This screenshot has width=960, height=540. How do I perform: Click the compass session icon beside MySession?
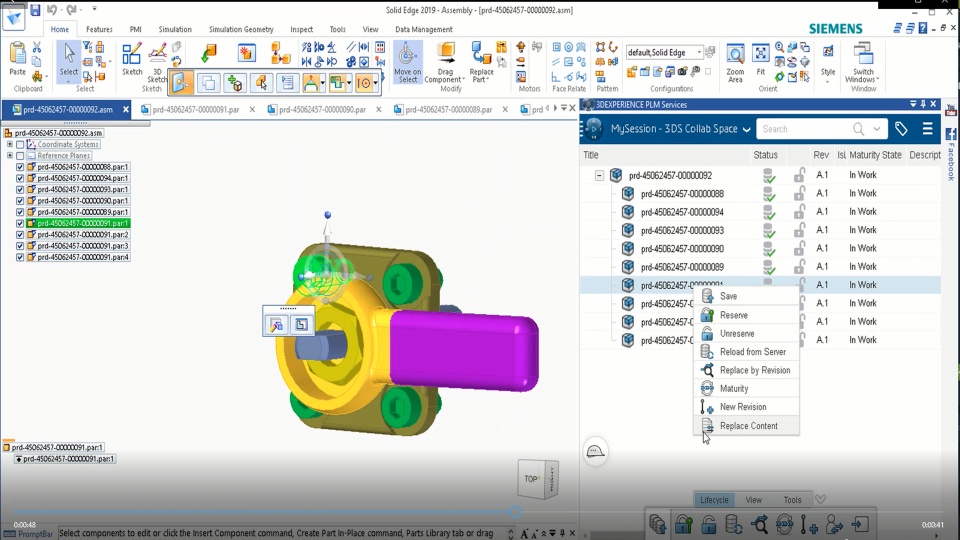pos(593,129)
